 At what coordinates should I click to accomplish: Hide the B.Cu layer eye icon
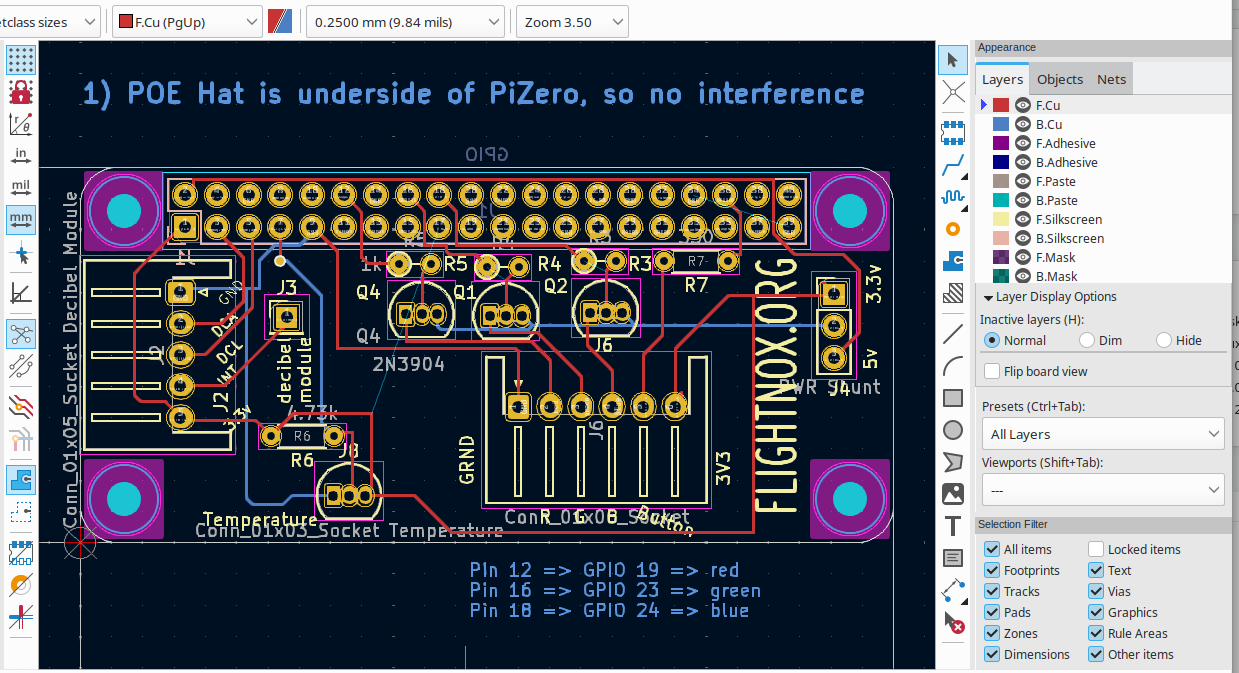point(1023,124)
